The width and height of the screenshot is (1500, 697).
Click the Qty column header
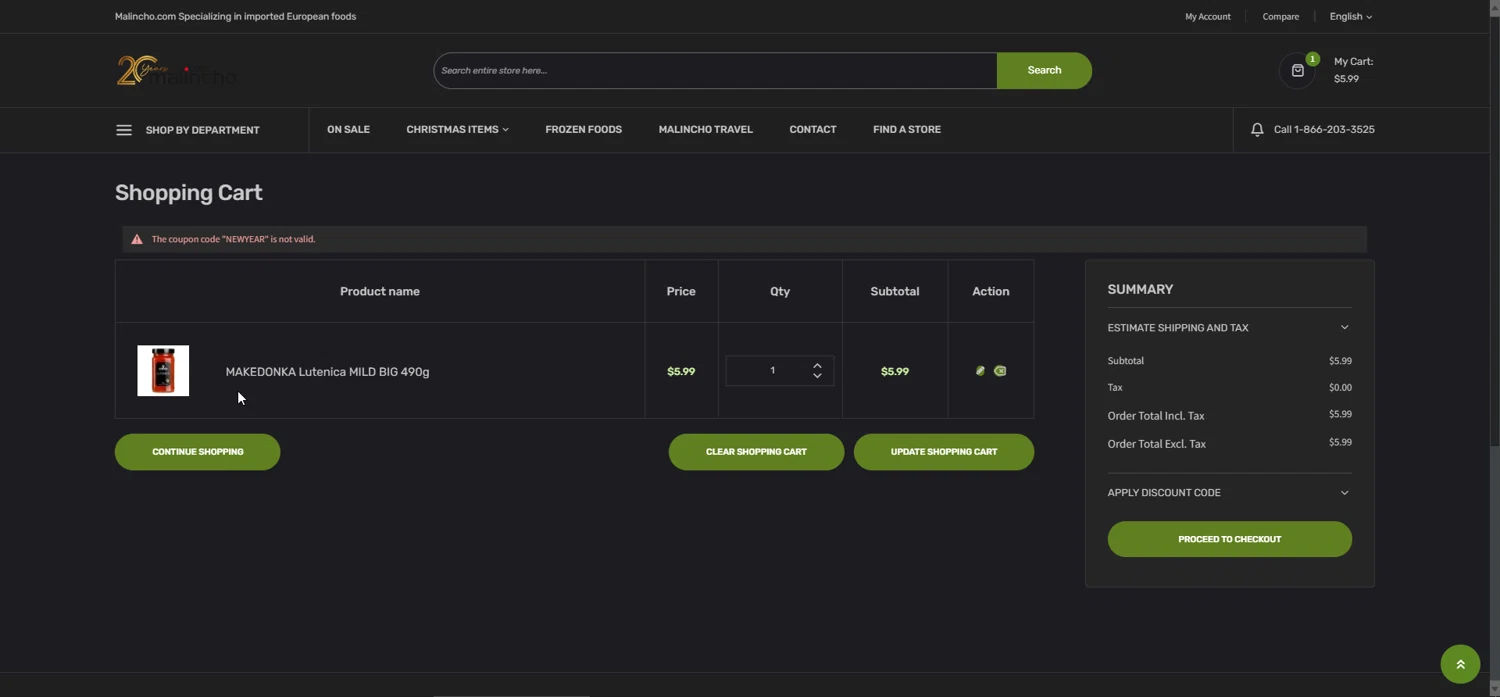click(780, 291)
